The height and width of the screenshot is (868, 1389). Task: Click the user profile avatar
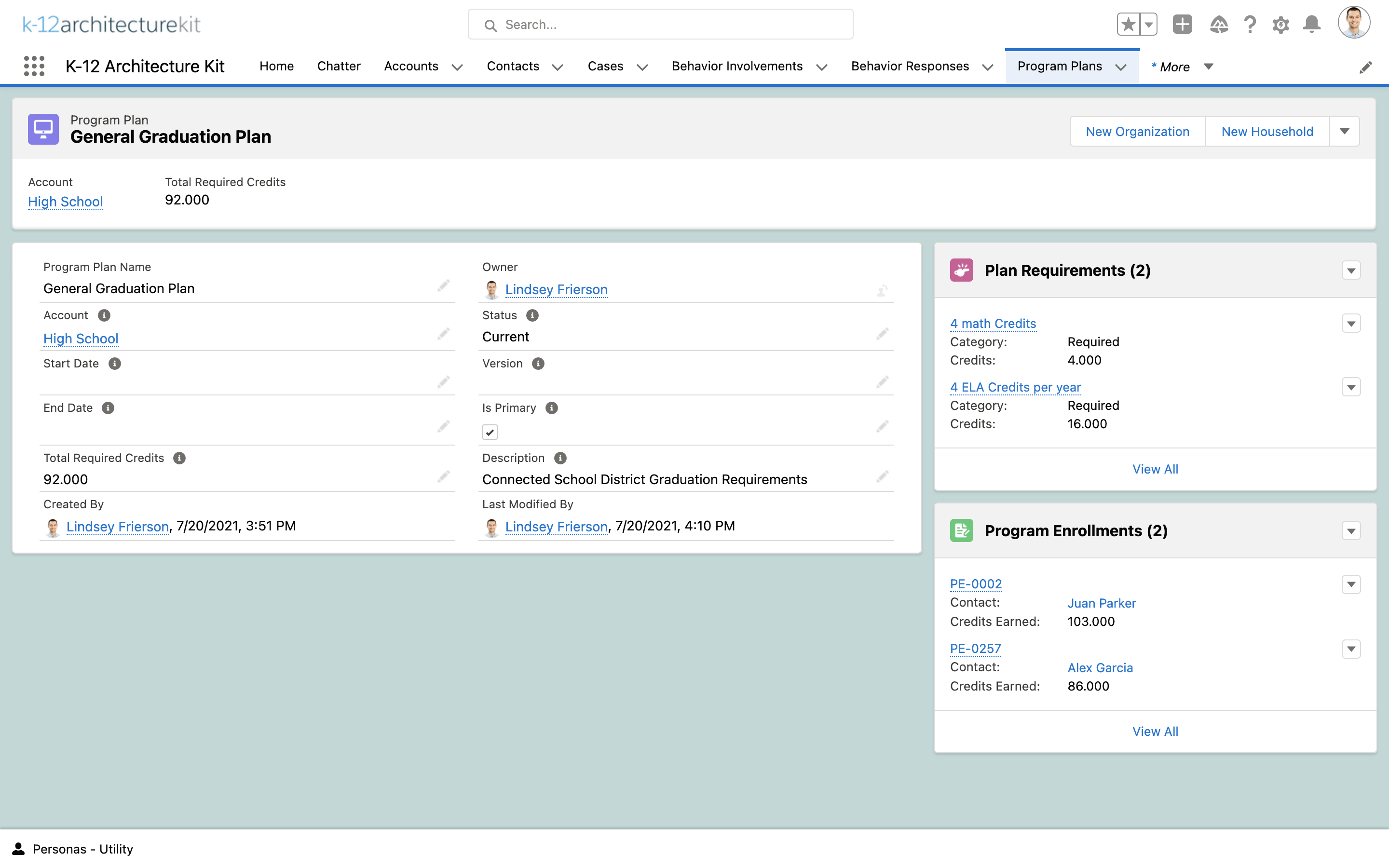point(1355,23)
